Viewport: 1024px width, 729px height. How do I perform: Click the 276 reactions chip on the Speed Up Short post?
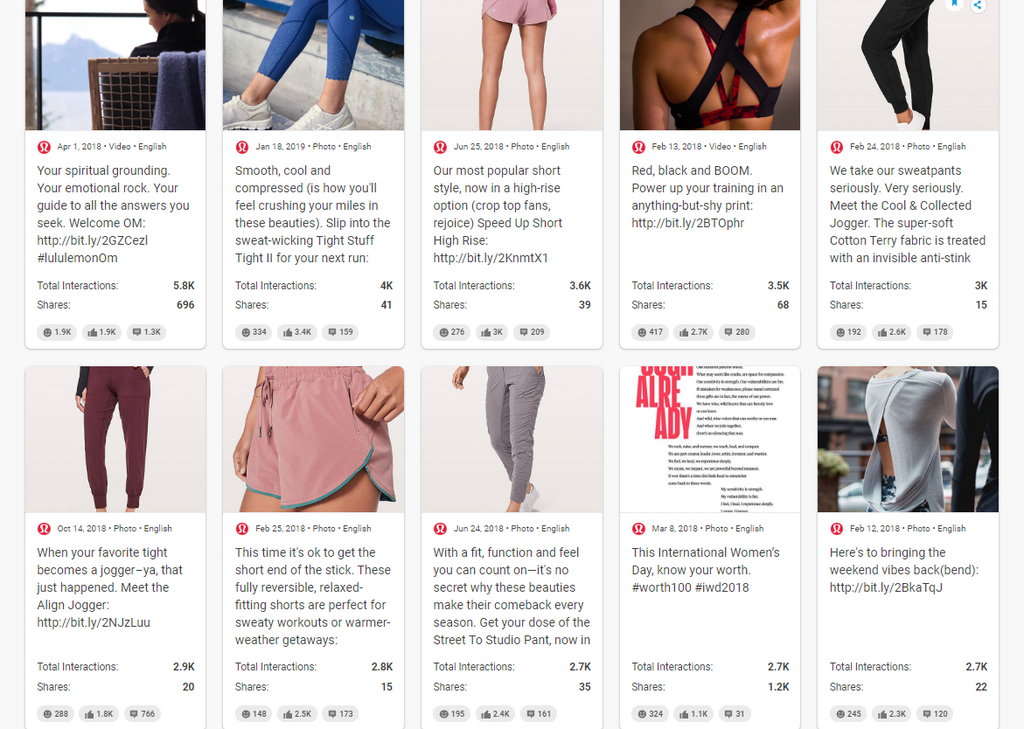[x=452, y=332]
